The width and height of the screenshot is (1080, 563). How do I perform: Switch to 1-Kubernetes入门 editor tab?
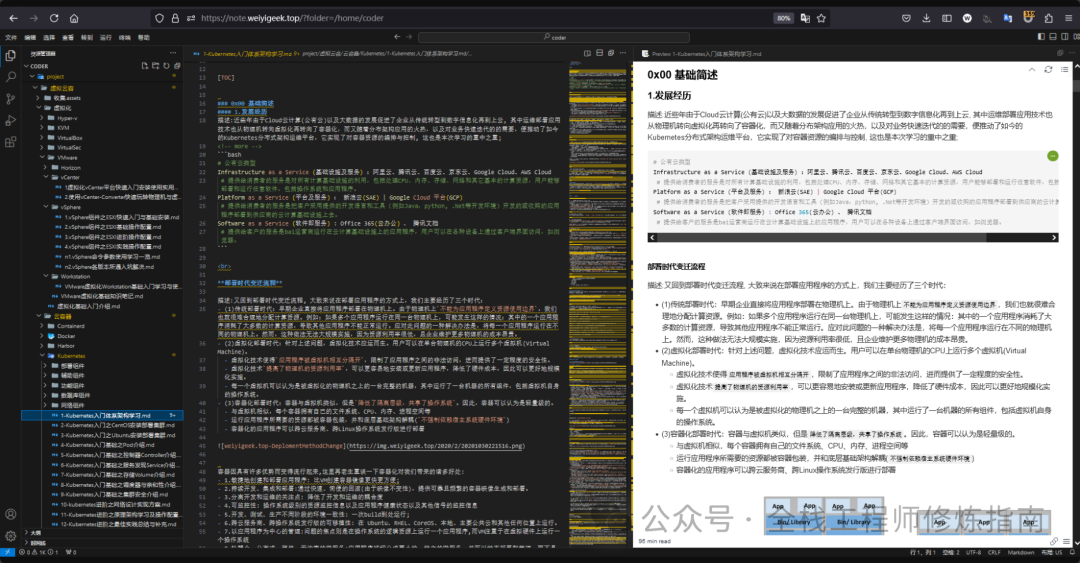(247, 53)
